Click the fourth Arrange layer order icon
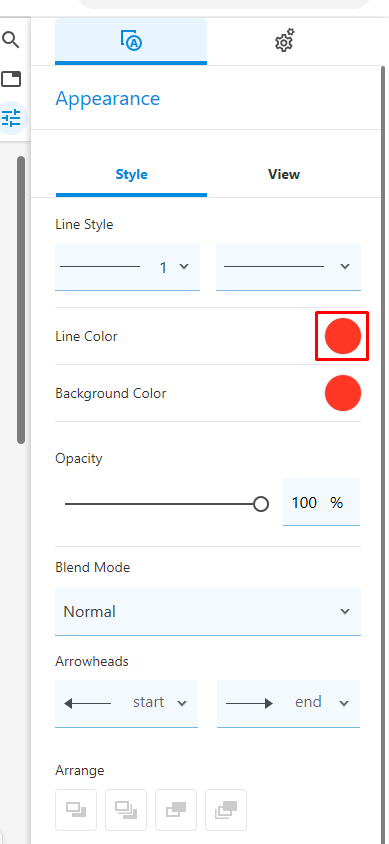Screen dimensions: 389x844 [x=226, y=810]
